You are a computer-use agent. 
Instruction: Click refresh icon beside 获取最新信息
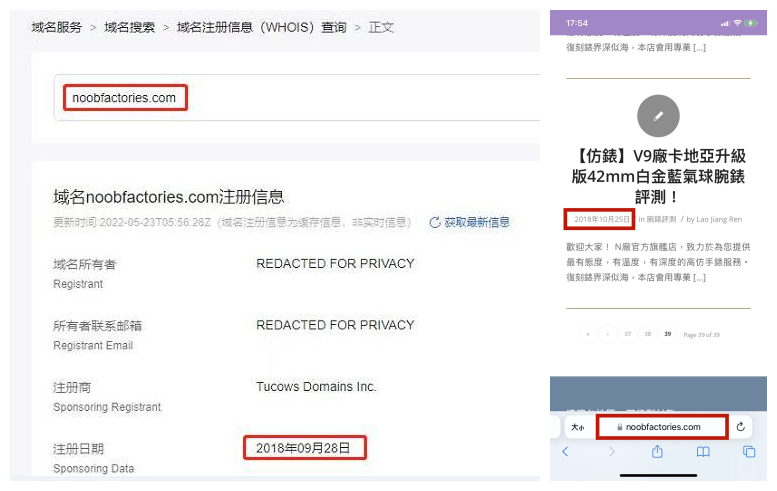pyautogui.click(x=435, y=222)
